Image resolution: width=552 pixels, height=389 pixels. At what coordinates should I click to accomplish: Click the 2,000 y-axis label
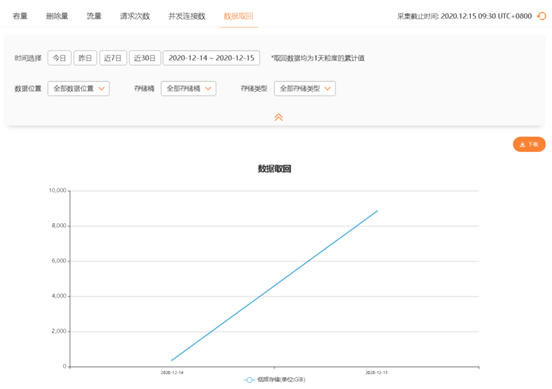click(x=59, y=331)
